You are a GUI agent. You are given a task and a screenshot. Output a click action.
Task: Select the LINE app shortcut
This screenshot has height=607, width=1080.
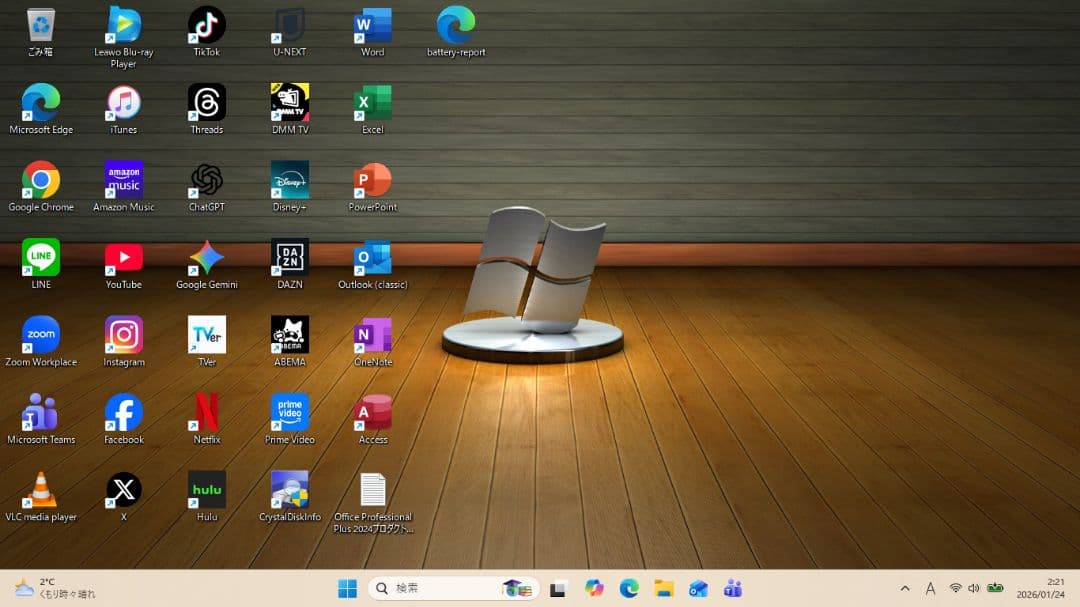coord(41,258)
